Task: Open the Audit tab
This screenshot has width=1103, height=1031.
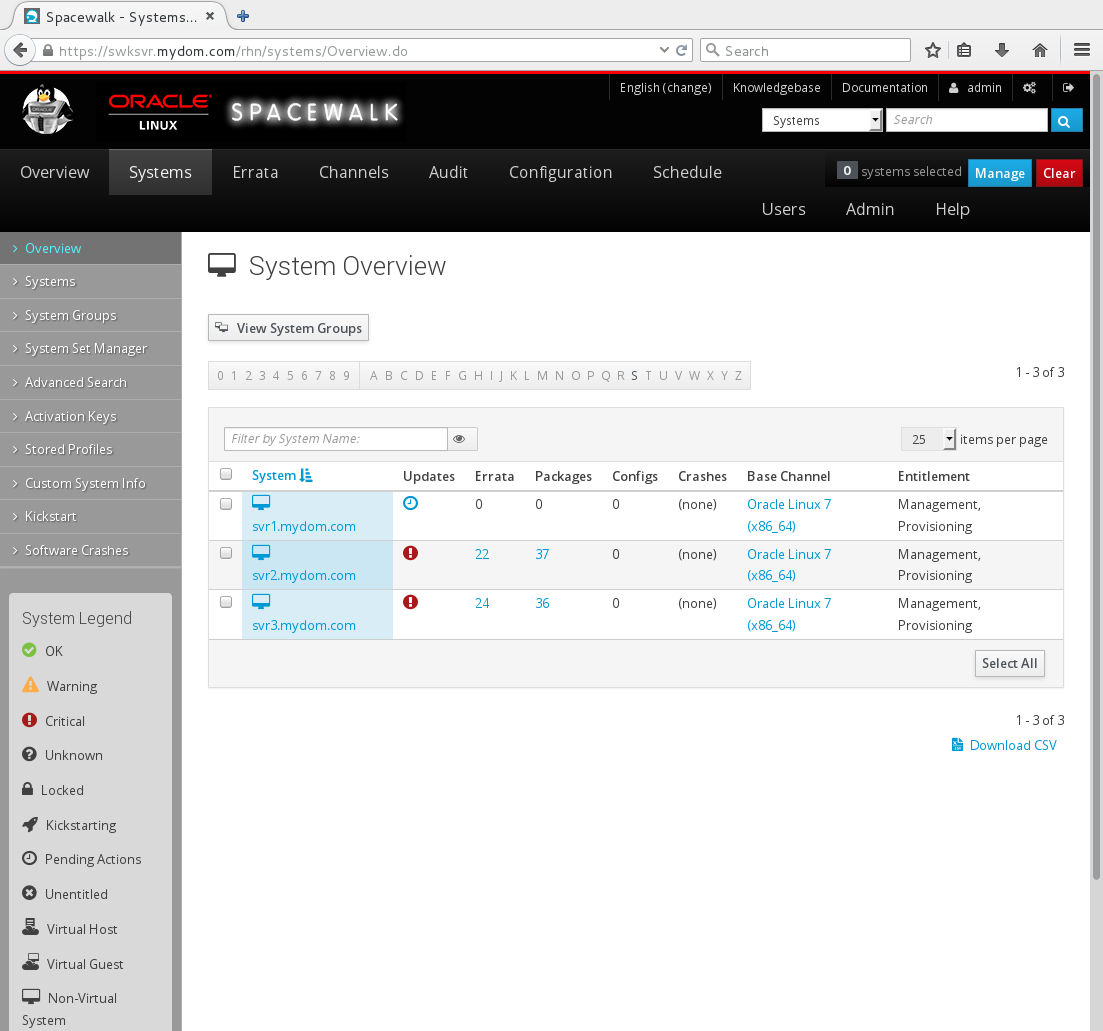Action: [448, 172]
